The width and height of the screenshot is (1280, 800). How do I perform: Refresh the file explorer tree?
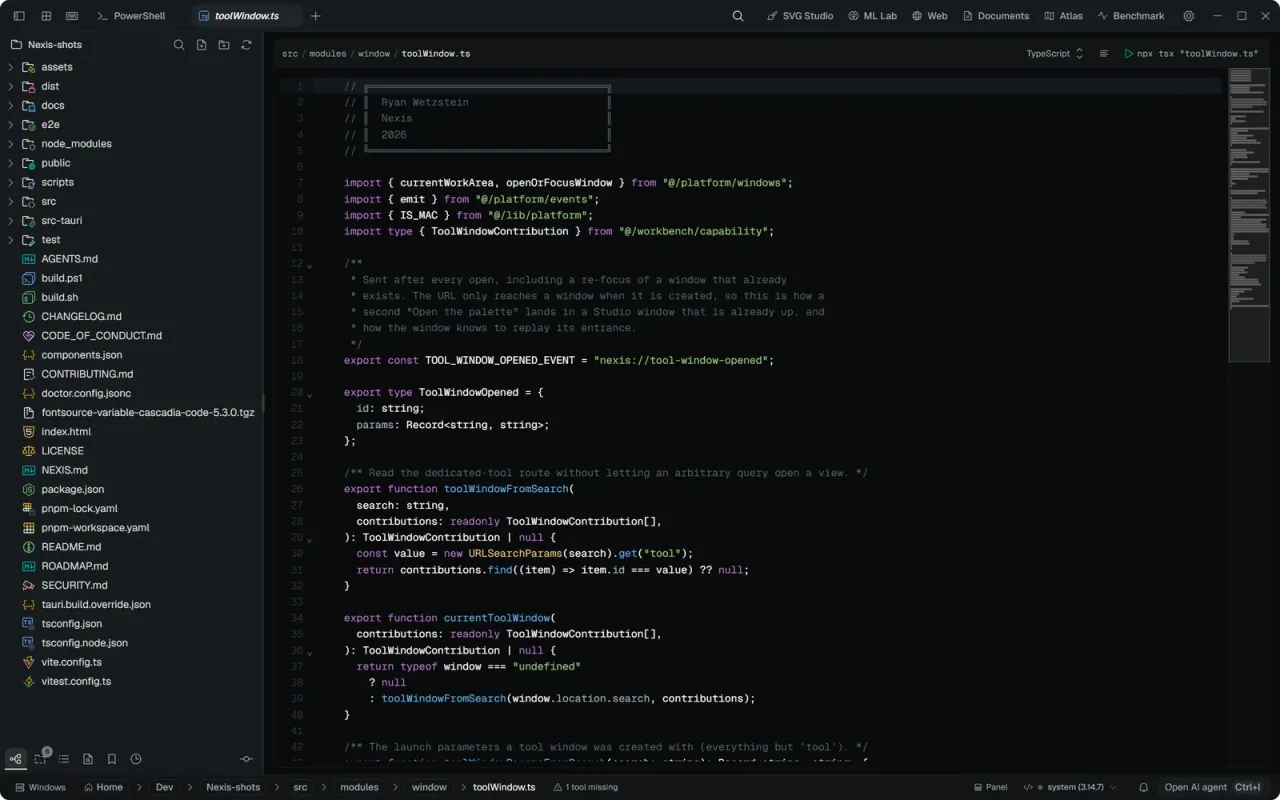246,45
